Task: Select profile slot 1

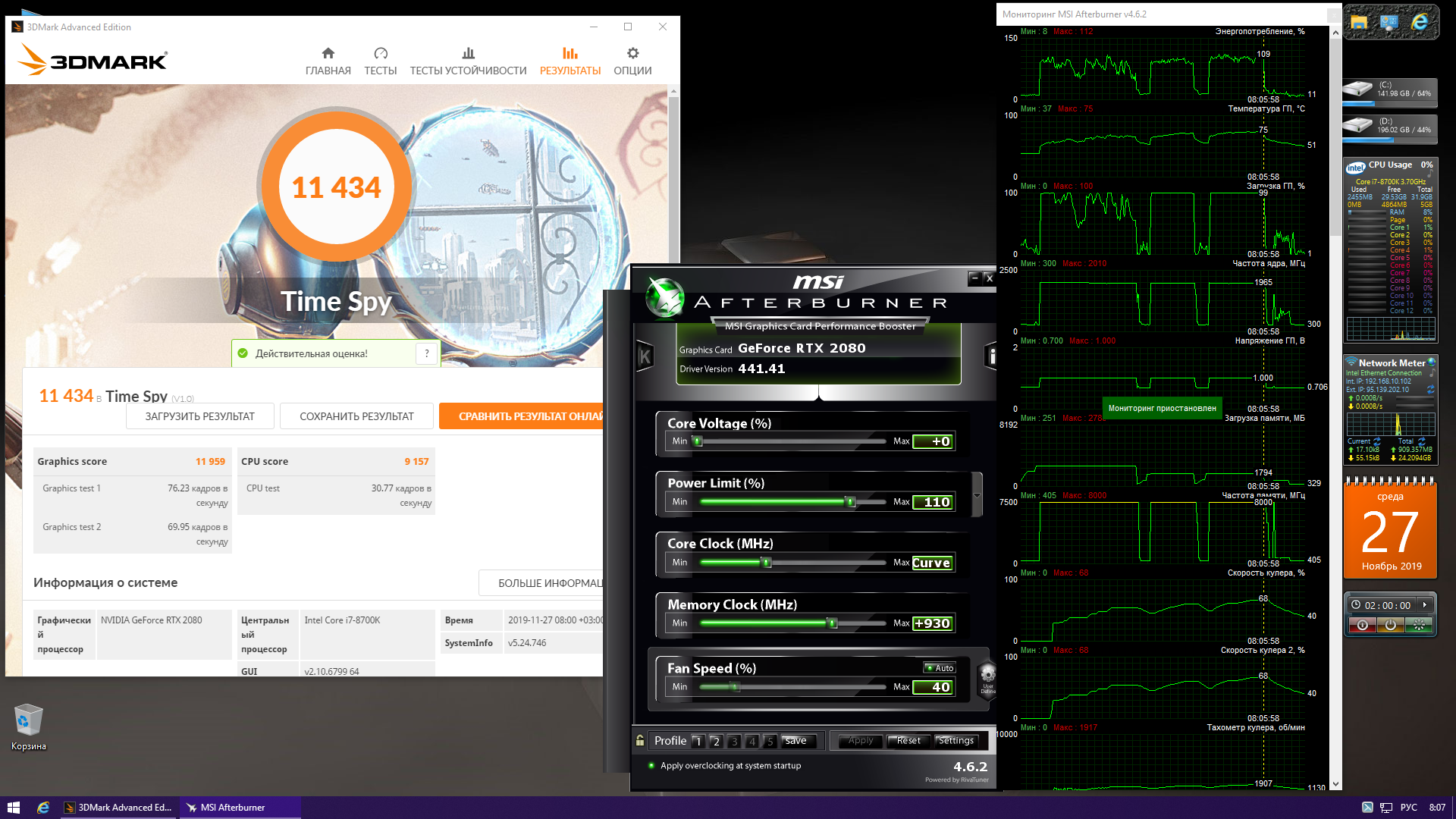Action: 698,741
